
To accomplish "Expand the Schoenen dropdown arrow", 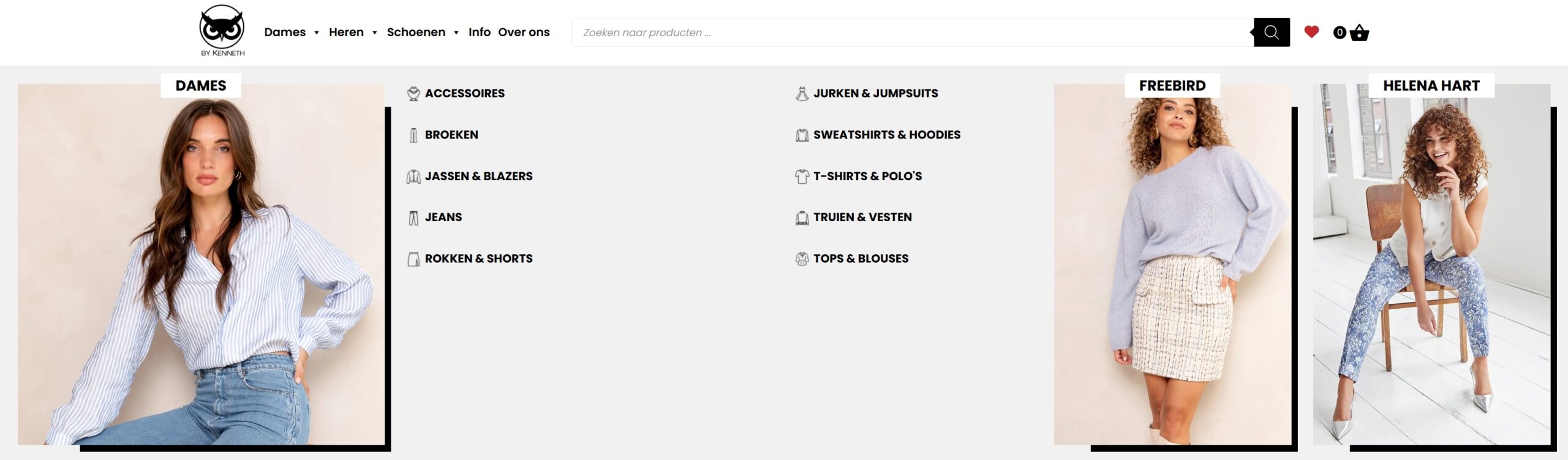I will coord(456,33).
